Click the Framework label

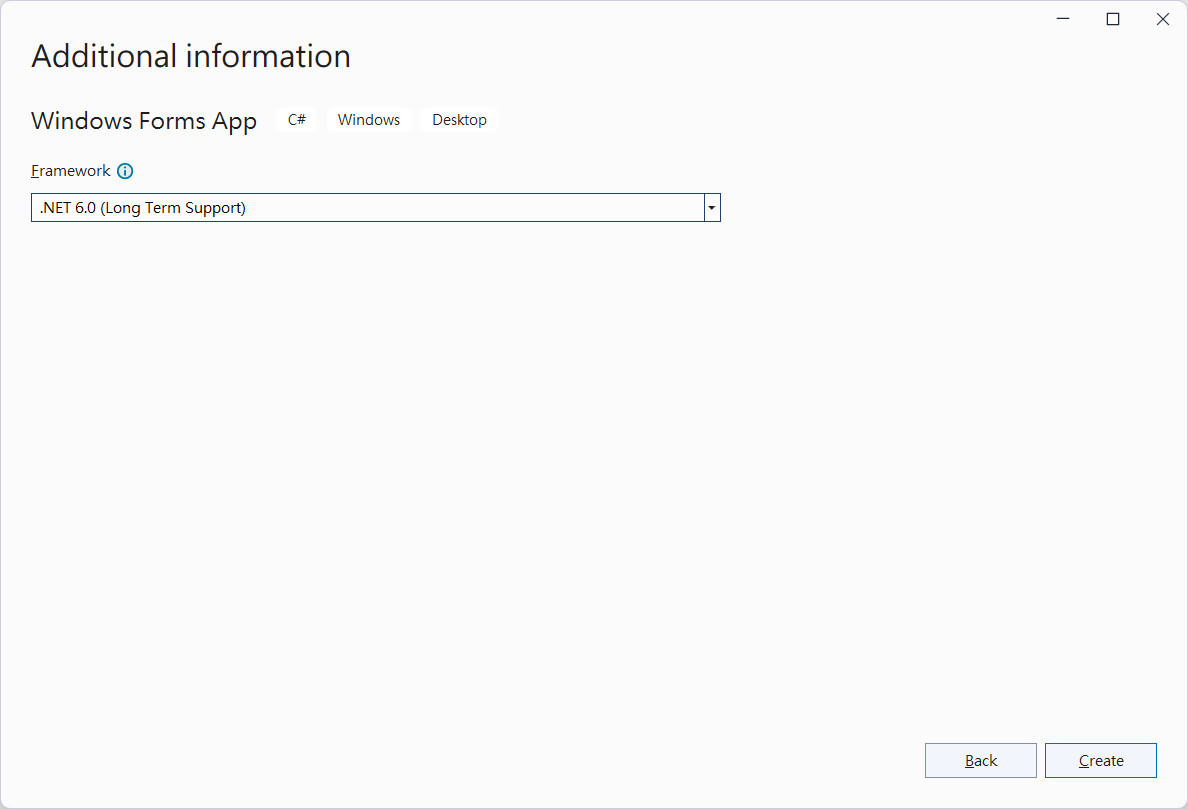(x=70, y=171)
